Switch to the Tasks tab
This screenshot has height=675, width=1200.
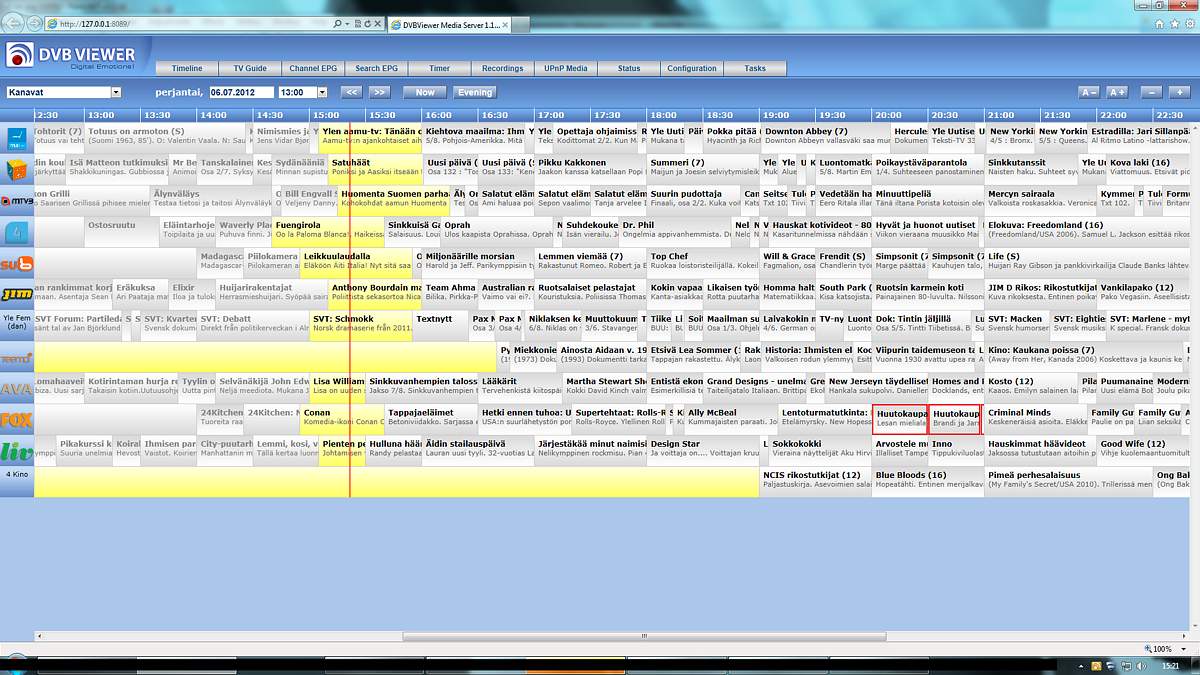click(x=755, y=68)
